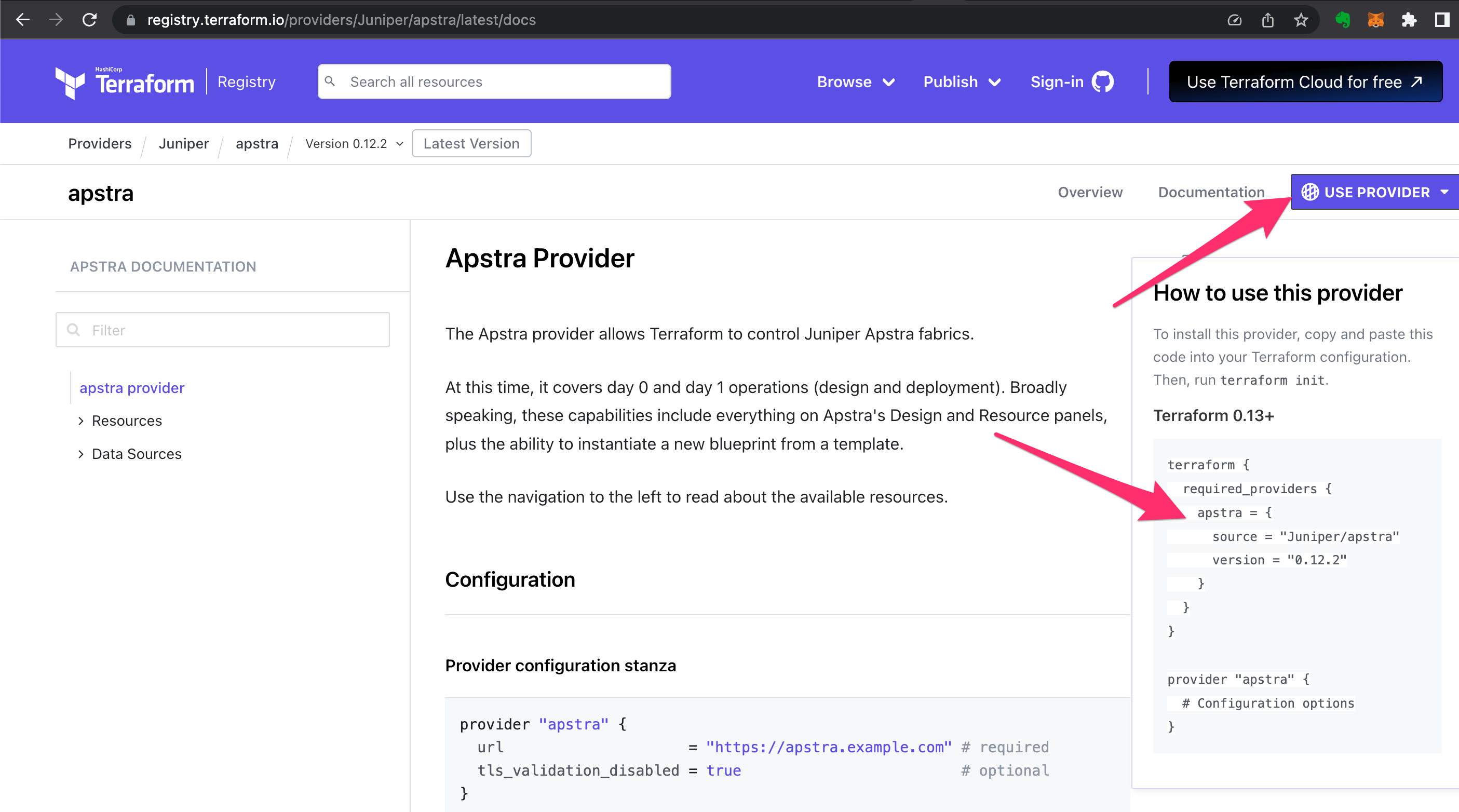
Task: Click the search magnifier in the search bar
Action: (331, 81)
